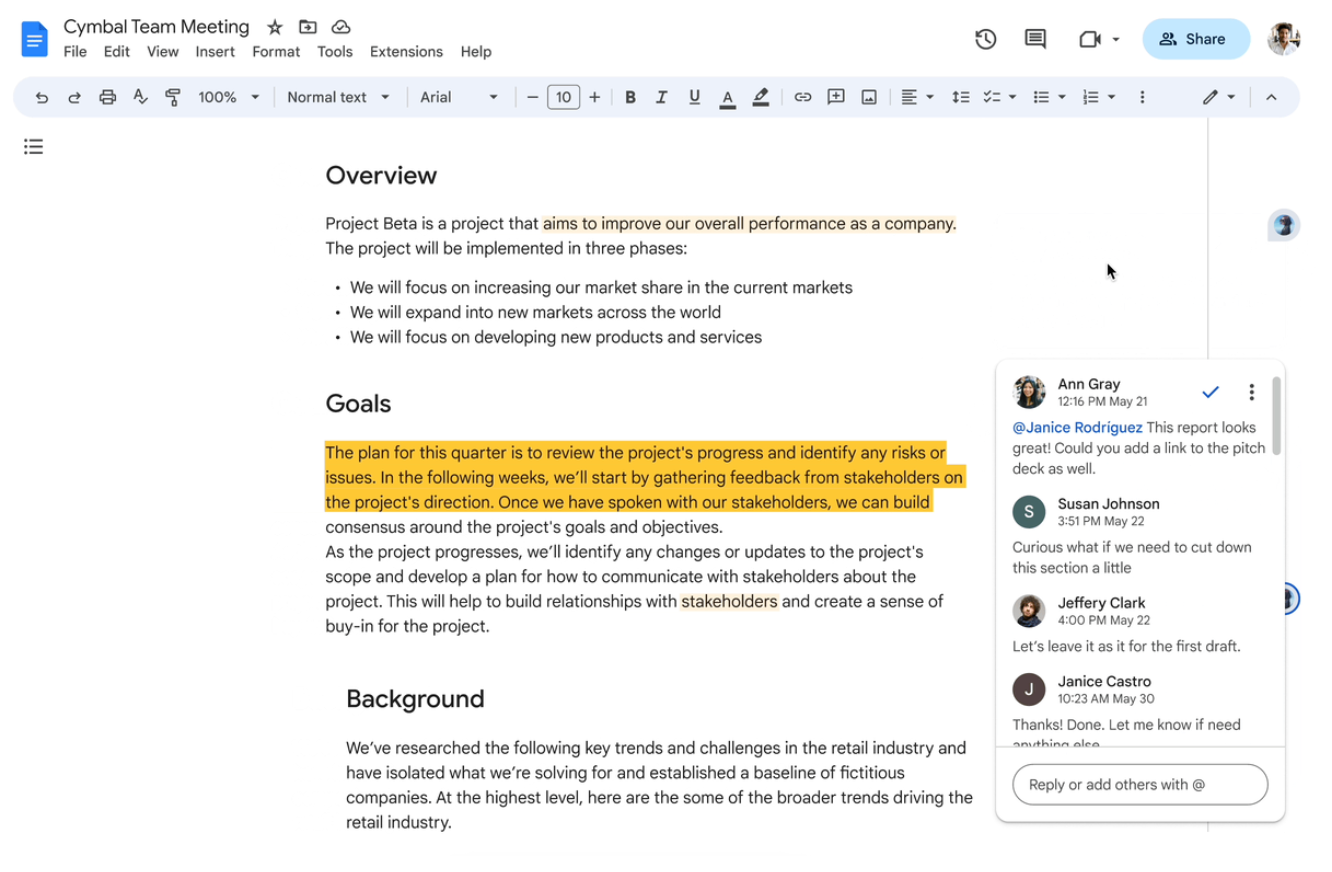Check the cloud save status icon
This screenshot has height=872, width=1332.
[341, 27]
